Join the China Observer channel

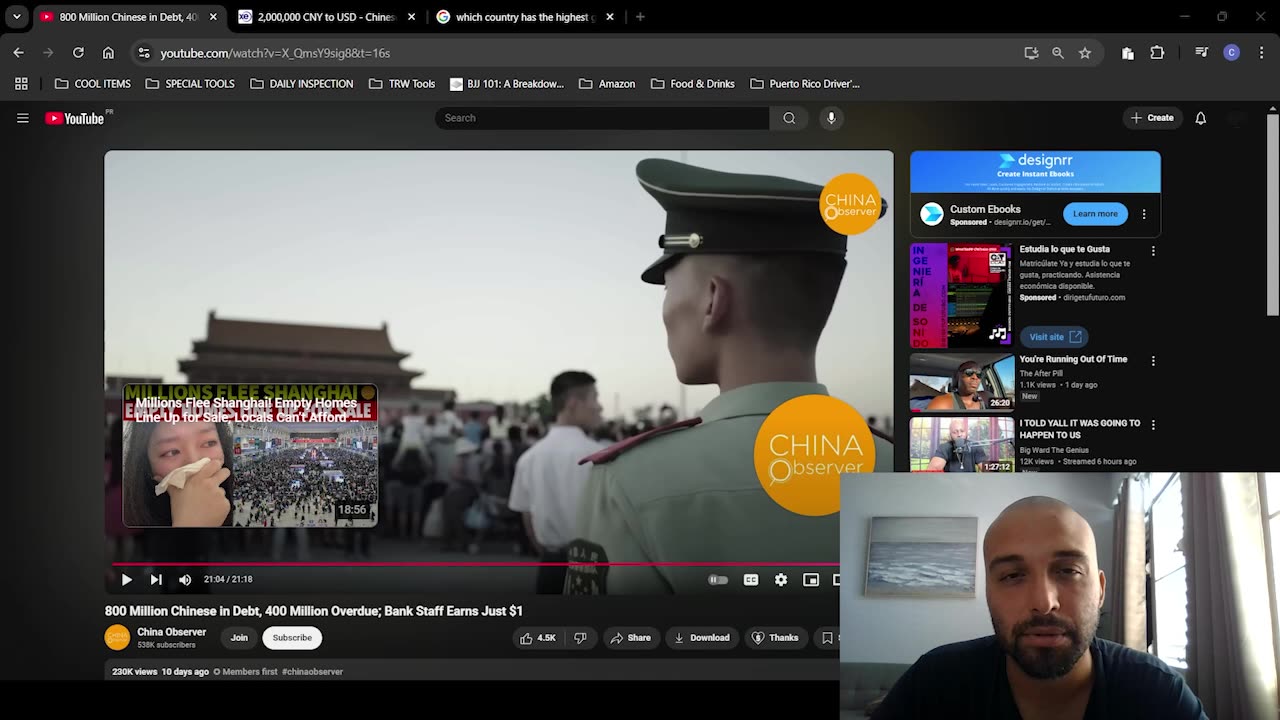coord(239,638)
